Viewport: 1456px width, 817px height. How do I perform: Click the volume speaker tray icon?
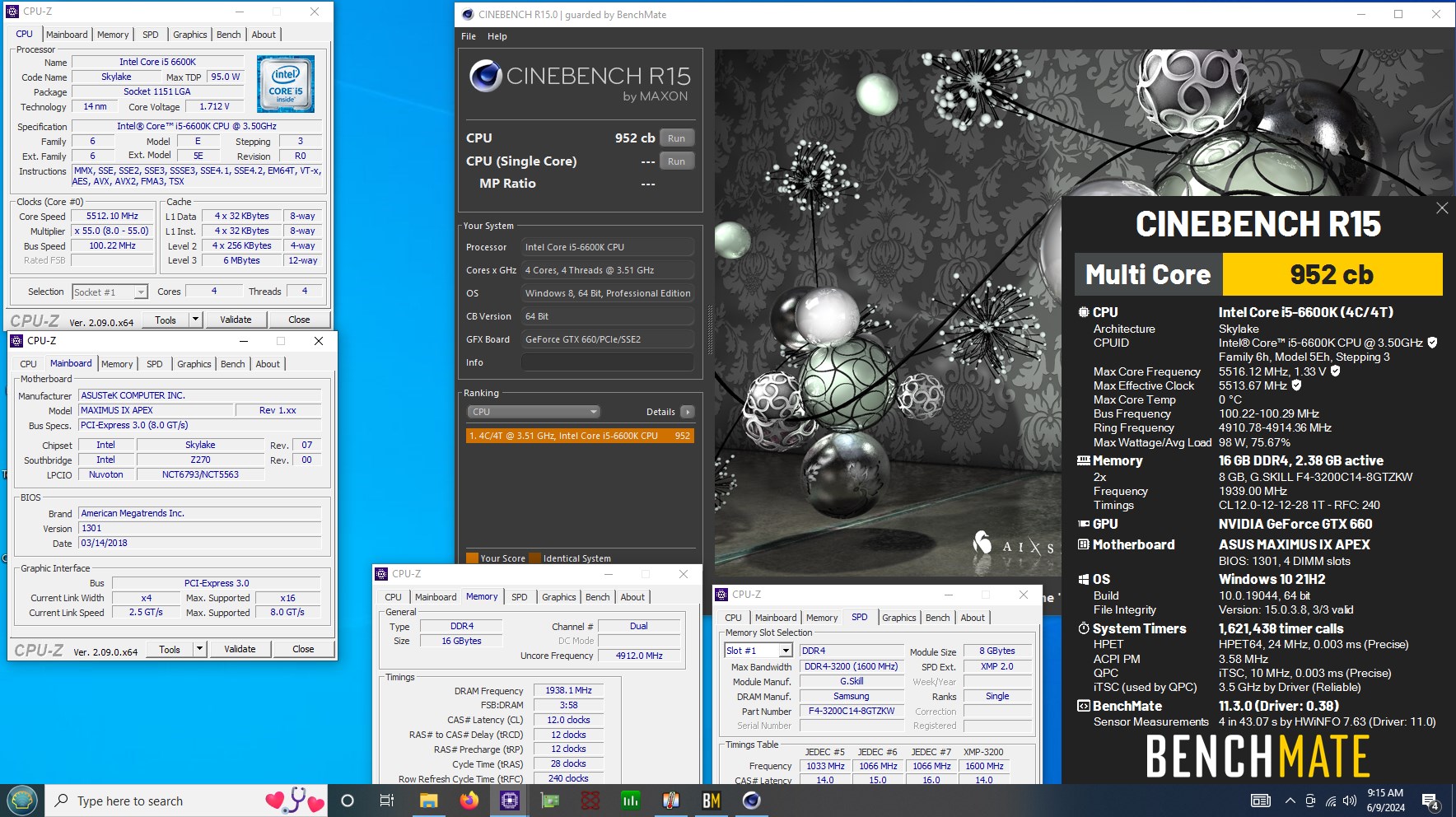pyautogui.click(x=1349, y=801)
